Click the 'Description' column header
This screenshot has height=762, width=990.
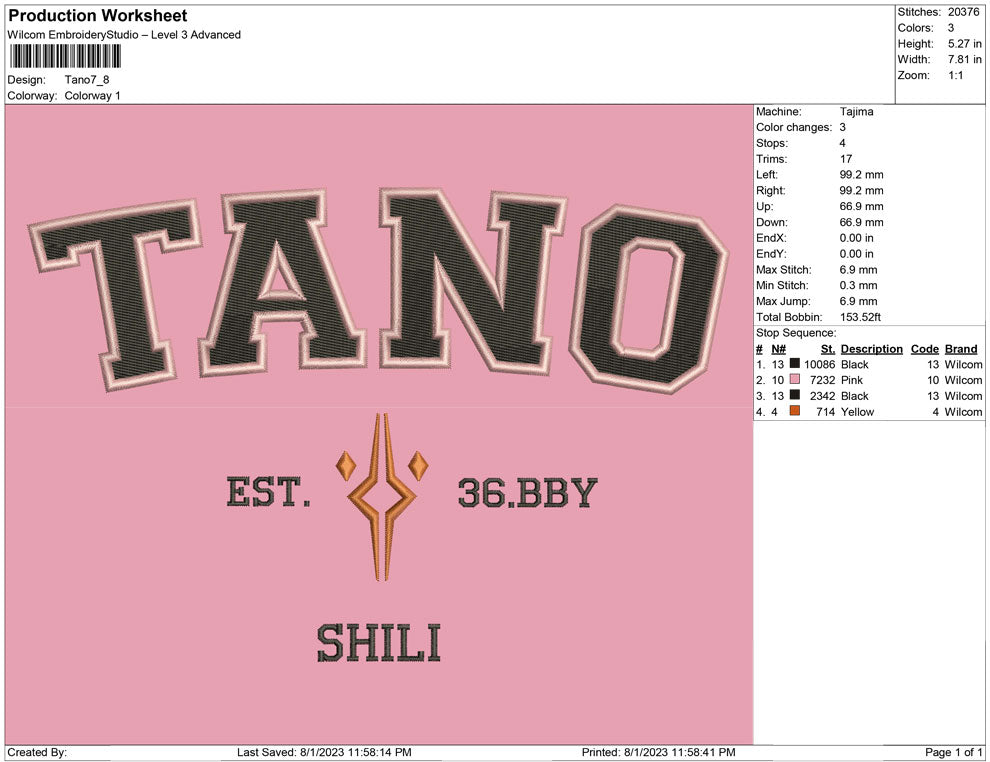(872, 349)
